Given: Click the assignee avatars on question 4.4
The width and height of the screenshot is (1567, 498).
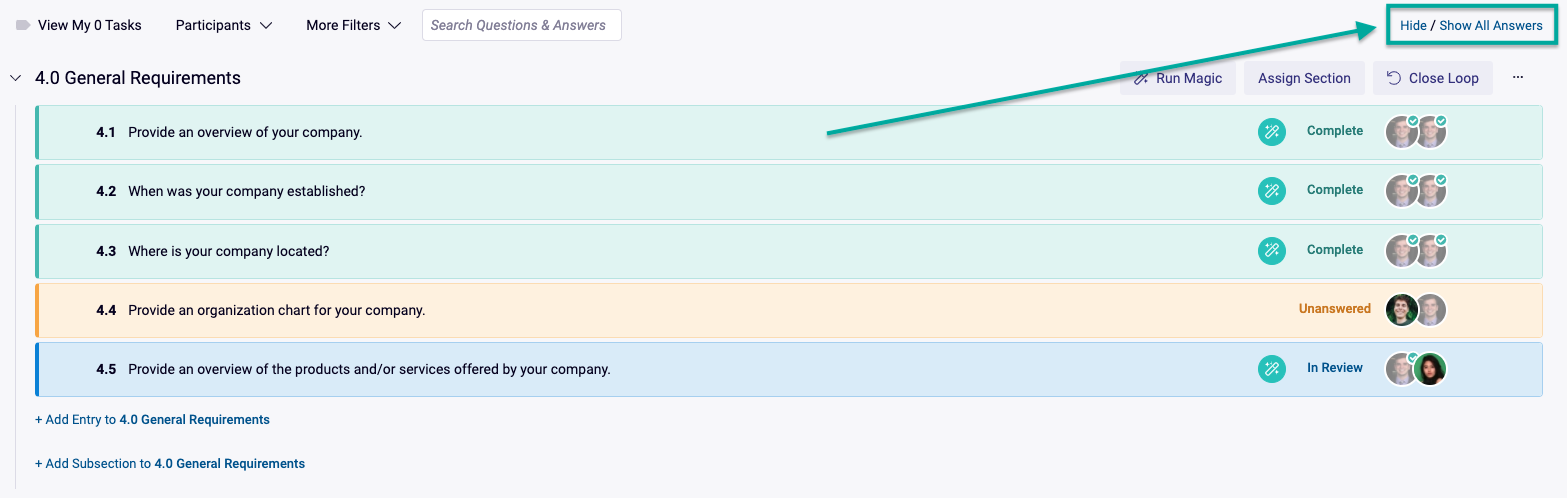Looking at the screenshot, I should [x=1416, y=310].
